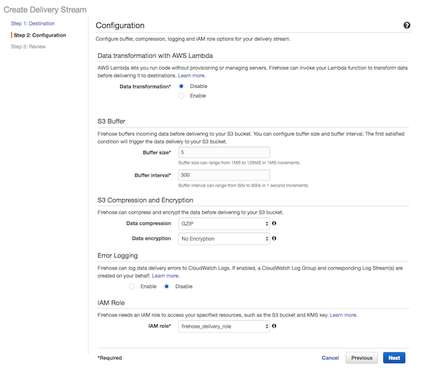Select Disable for Error Logging
The image size is (422, 370).
coord(167,286)
